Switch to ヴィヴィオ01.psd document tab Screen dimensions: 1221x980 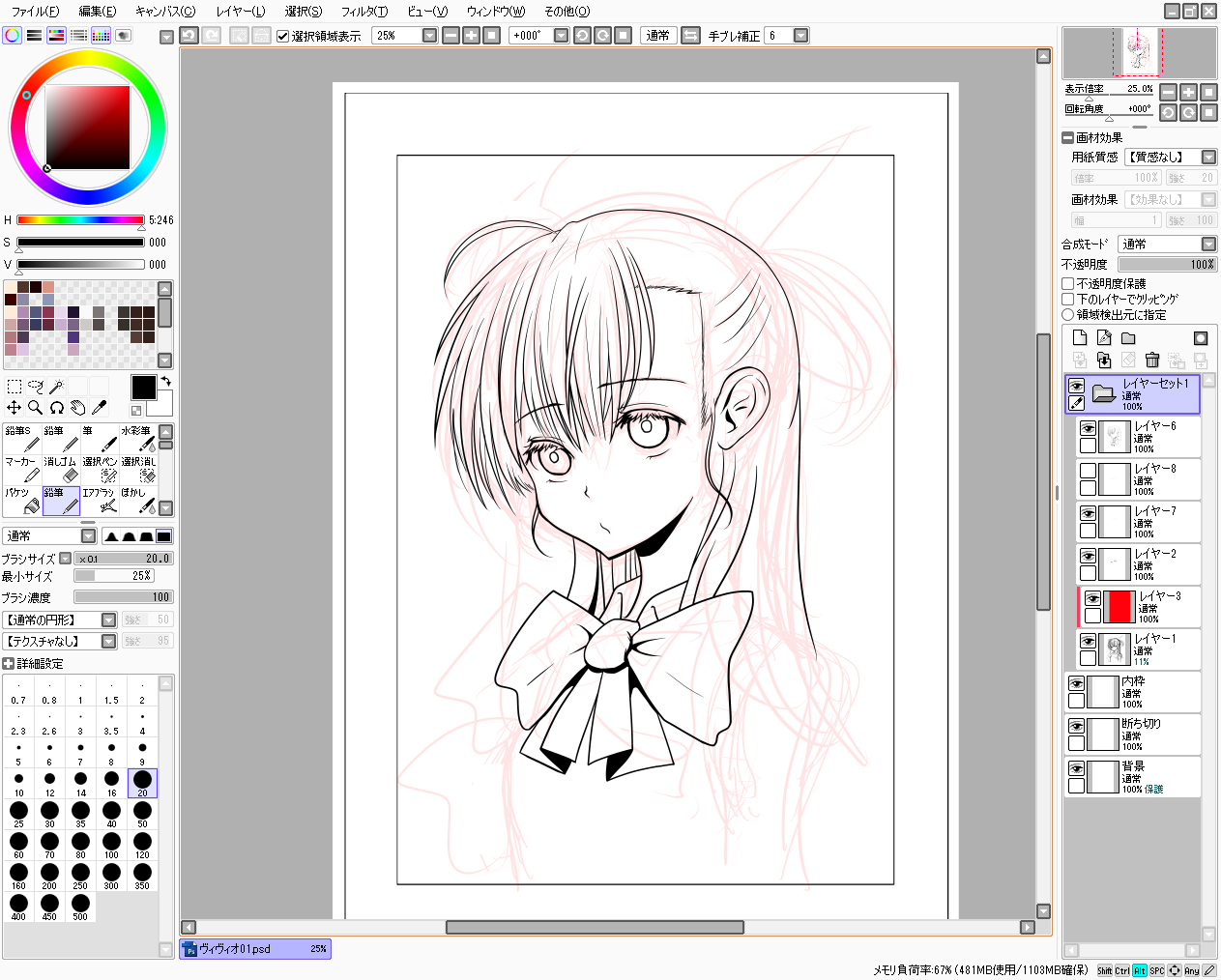(255, 949)
